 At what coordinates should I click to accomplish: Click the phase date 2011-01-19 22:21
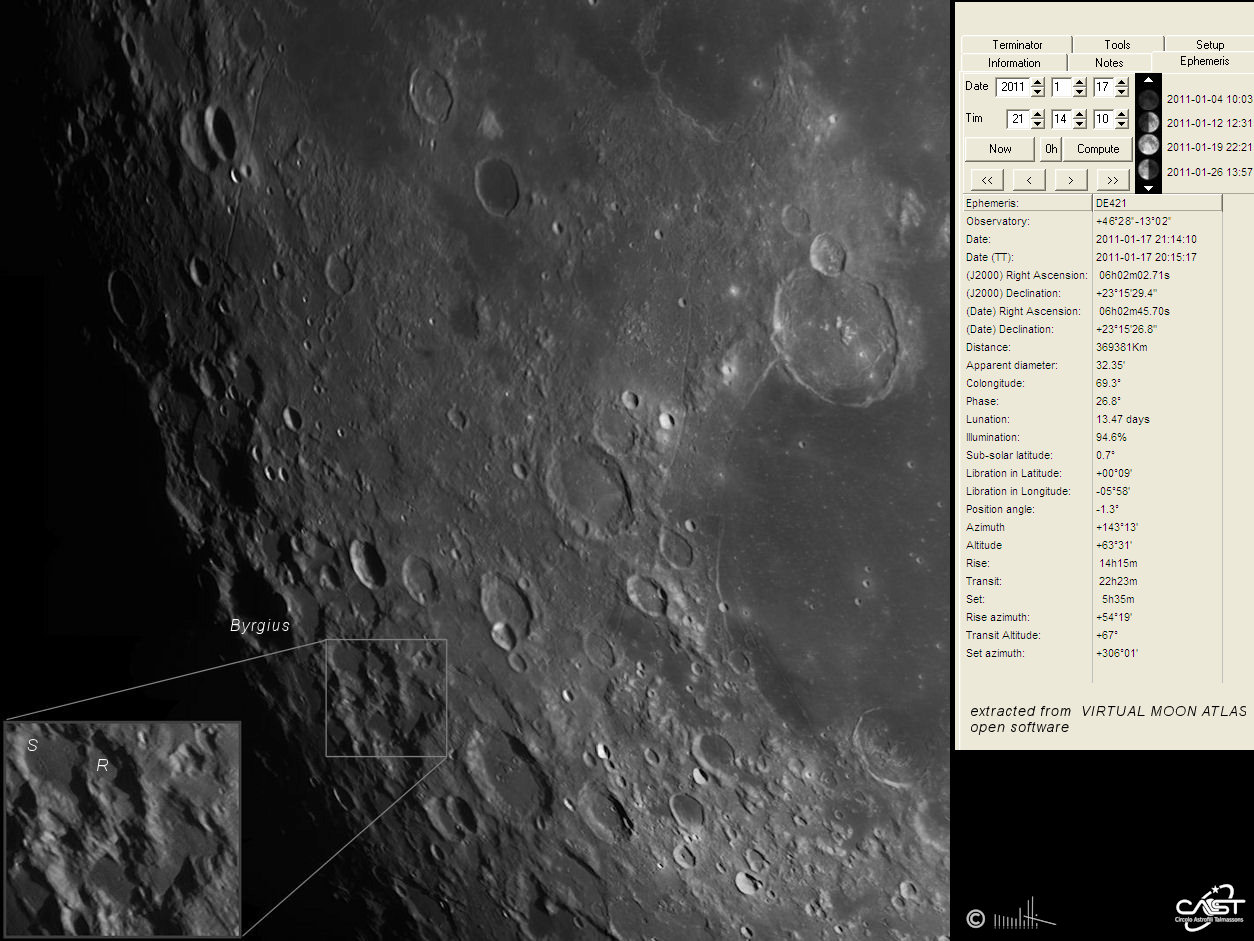coord(1209,147)
